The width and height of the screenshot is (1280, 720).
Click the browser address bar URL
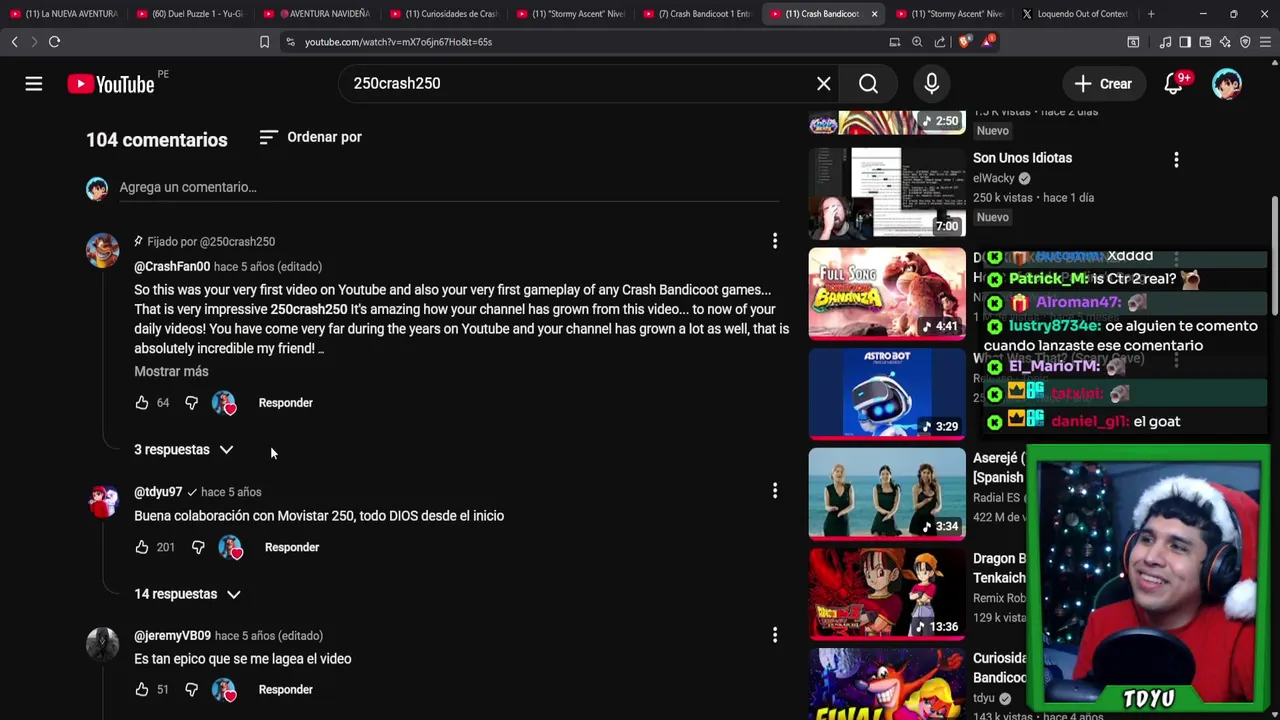coord(398,42)
